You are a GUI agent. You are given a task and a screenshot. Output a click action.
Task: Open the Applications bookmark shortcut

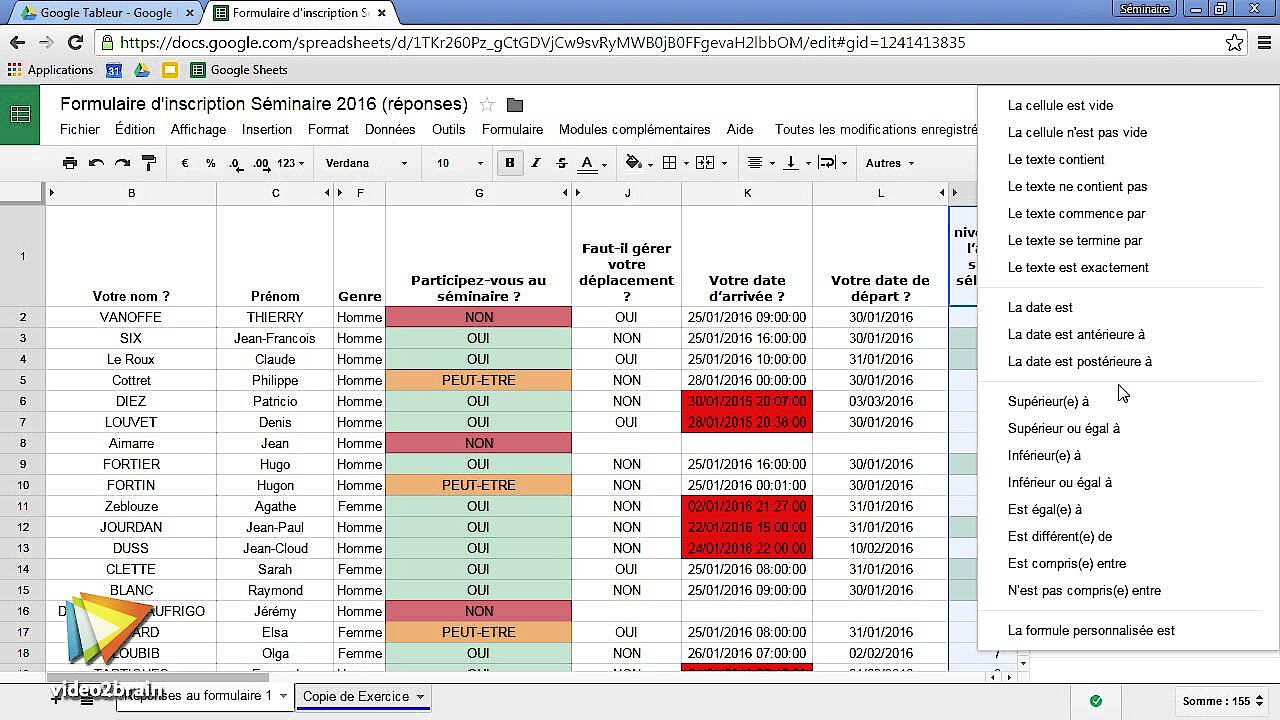click(50, 70)
